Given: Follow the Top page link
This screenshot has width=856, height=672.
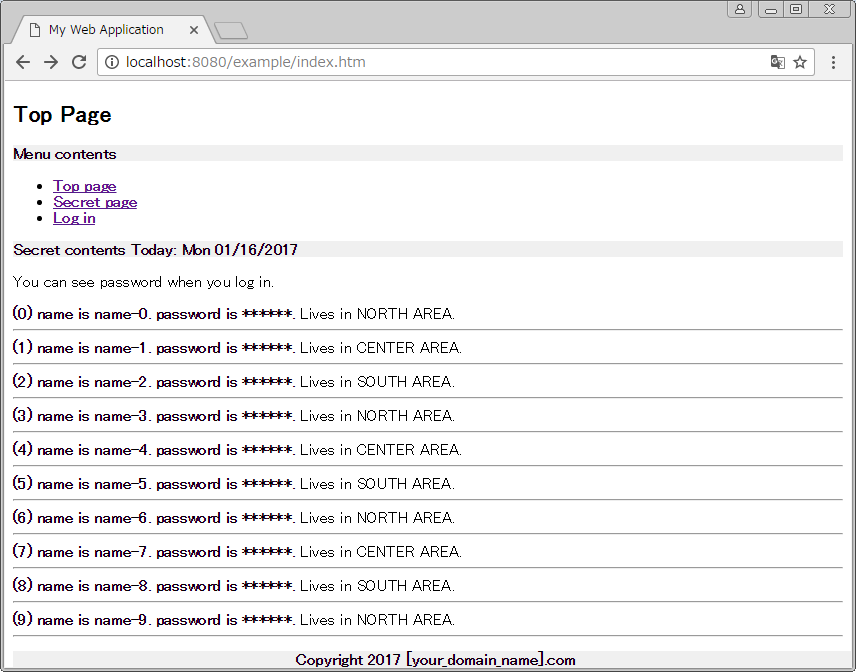Looking at the screenshot, I should pyautogui.click(x=84, y=186).
